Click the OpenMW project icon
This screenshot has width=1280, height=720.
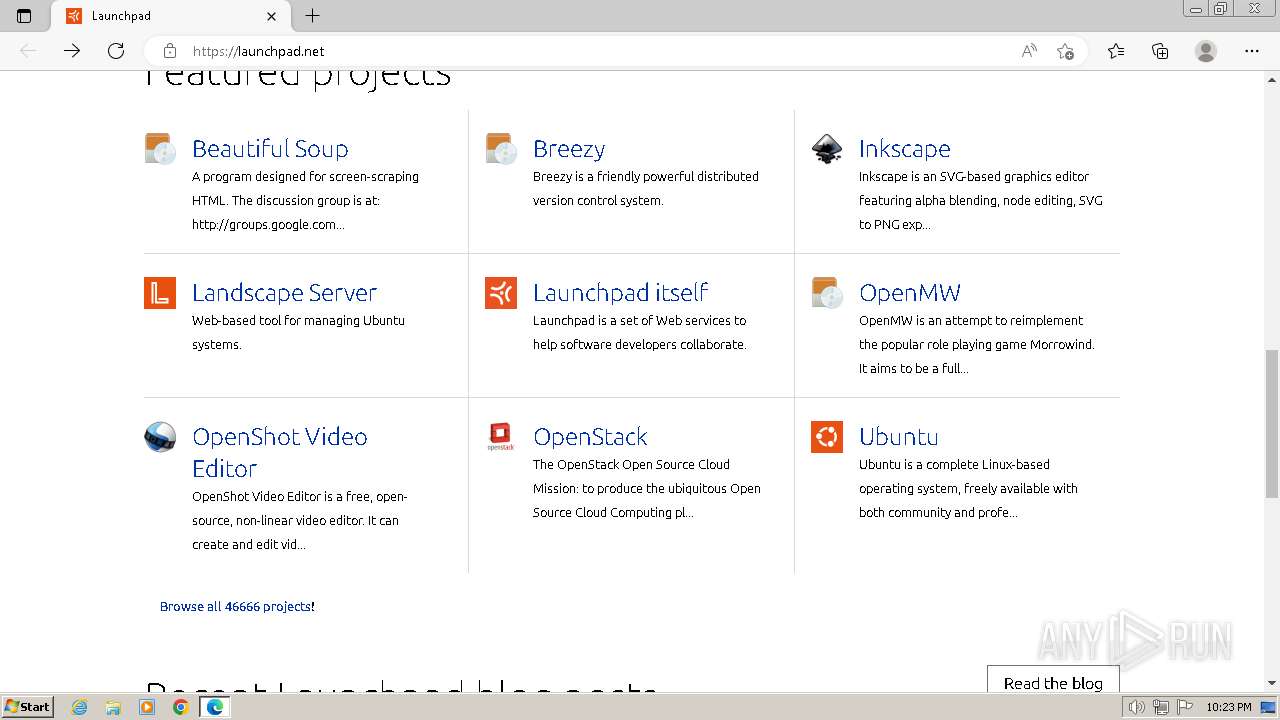coord(827,293)
